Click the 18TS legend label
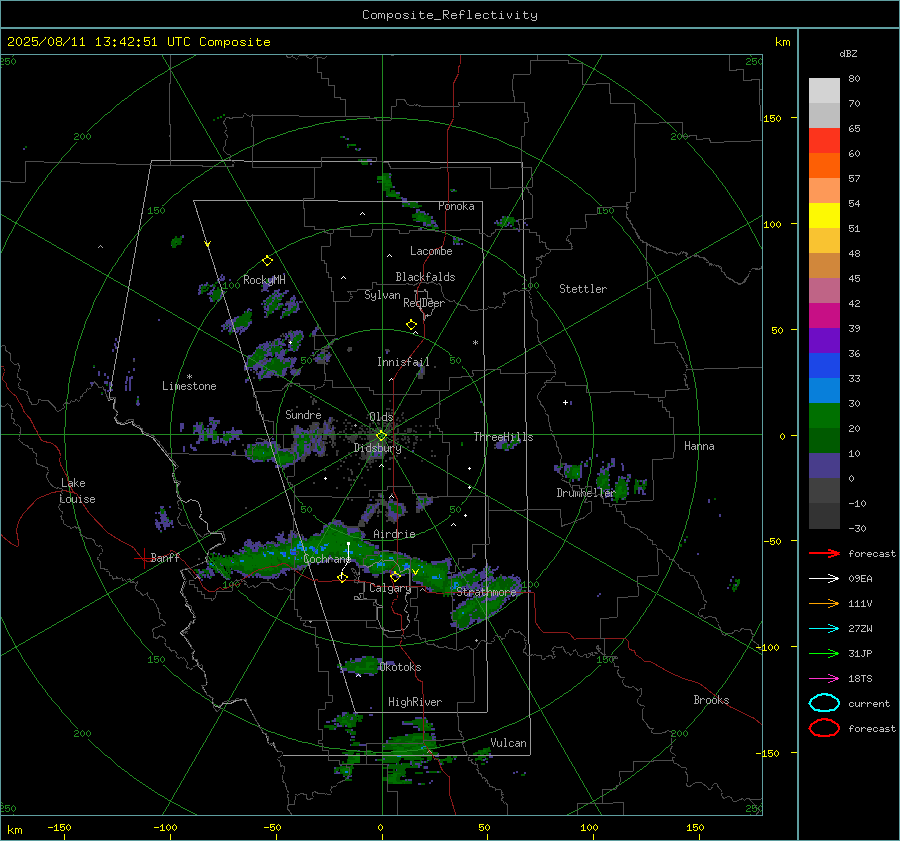This screenshot has height=841, width=900. point(860,679)
